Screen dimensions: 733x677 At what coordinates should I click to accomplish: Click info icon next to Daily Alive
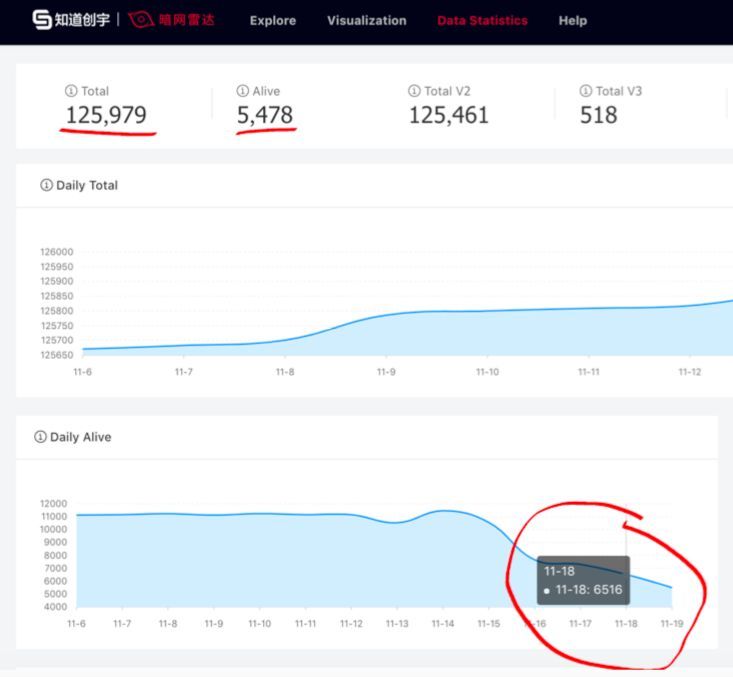[x=40, y=437]
